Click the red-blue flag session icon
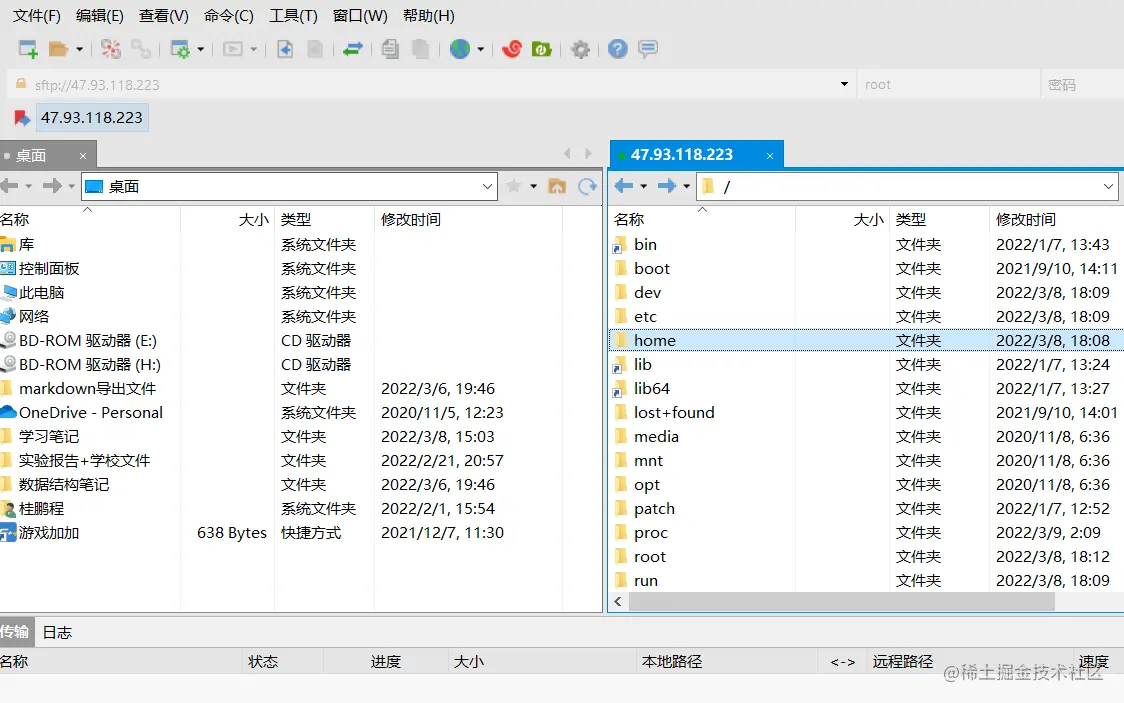The width and height of the screenshot is (1124, 703). (x=22, y=118)
